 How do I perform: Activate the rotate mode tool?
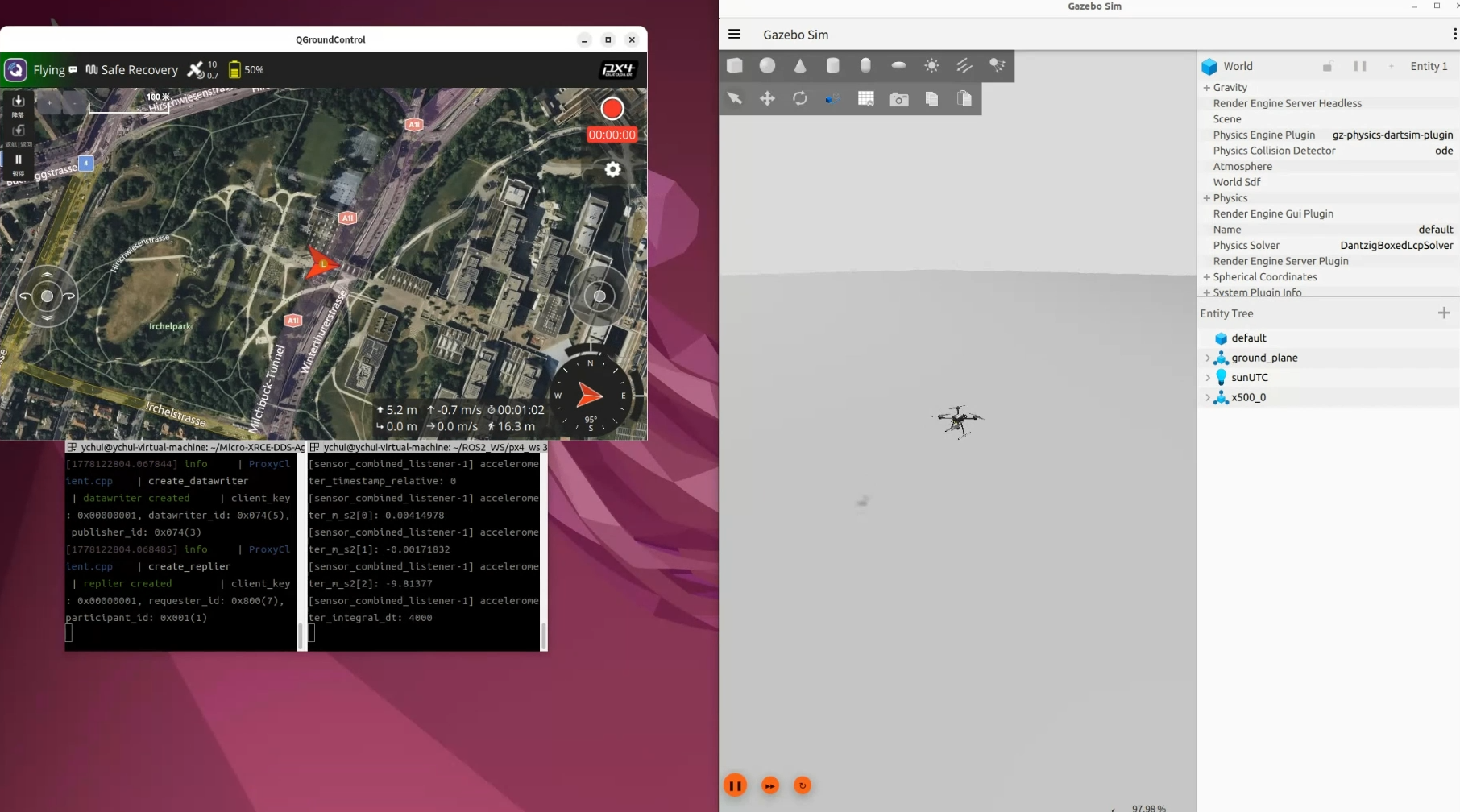[800, 98]
